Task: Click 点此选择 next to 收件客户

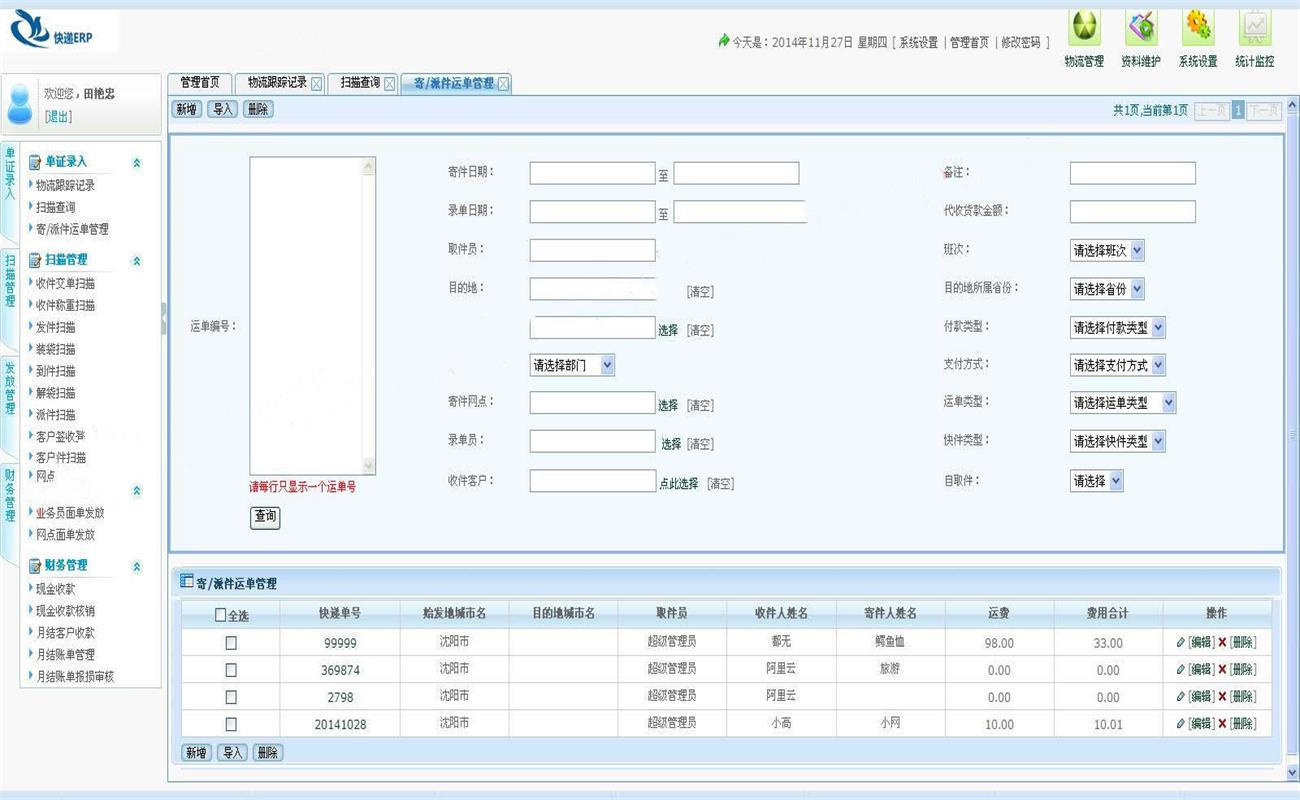Action: (x=678, y=483)
